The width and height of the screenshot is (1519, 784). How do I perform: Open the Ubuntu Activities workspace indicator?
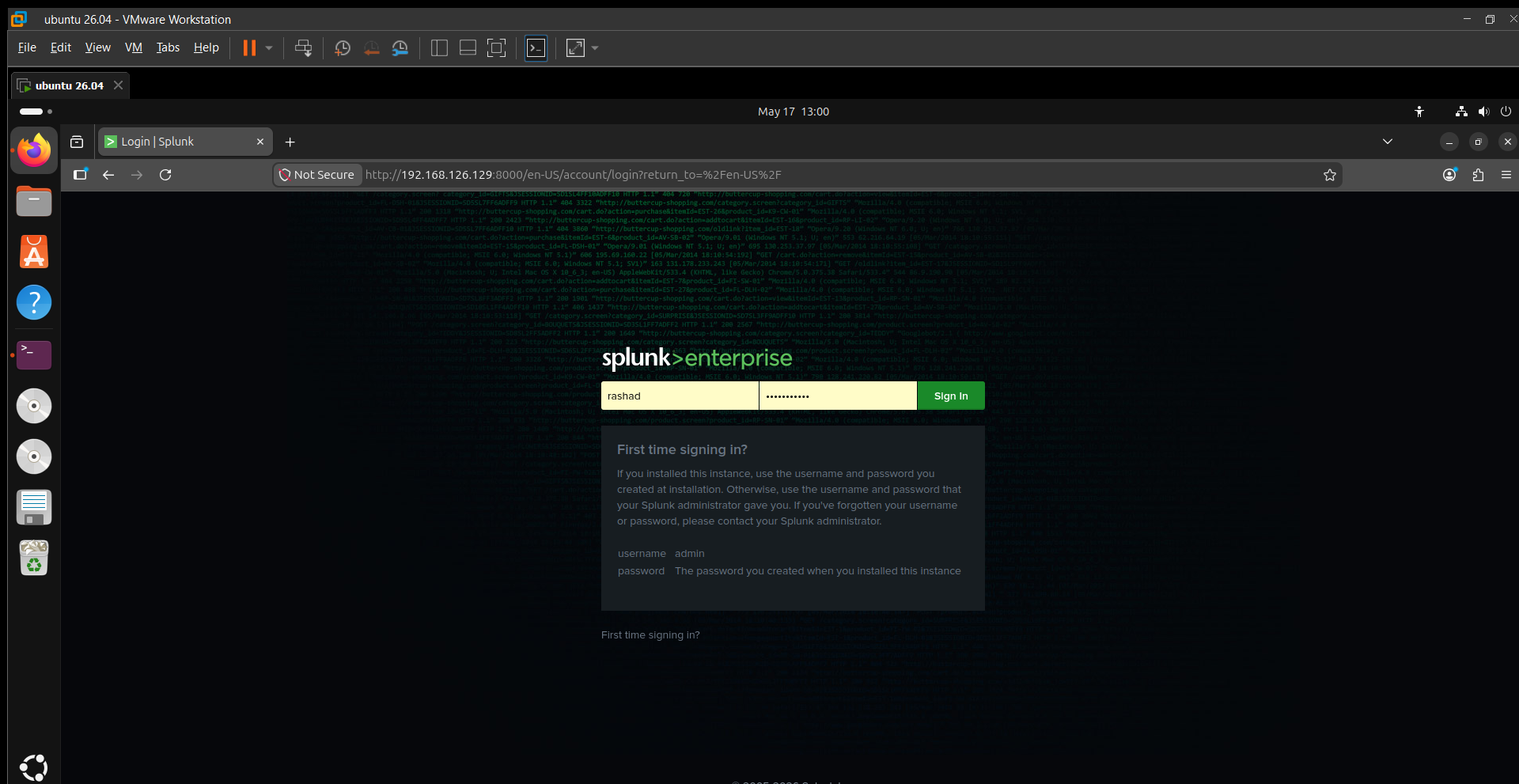click(36, 112)
